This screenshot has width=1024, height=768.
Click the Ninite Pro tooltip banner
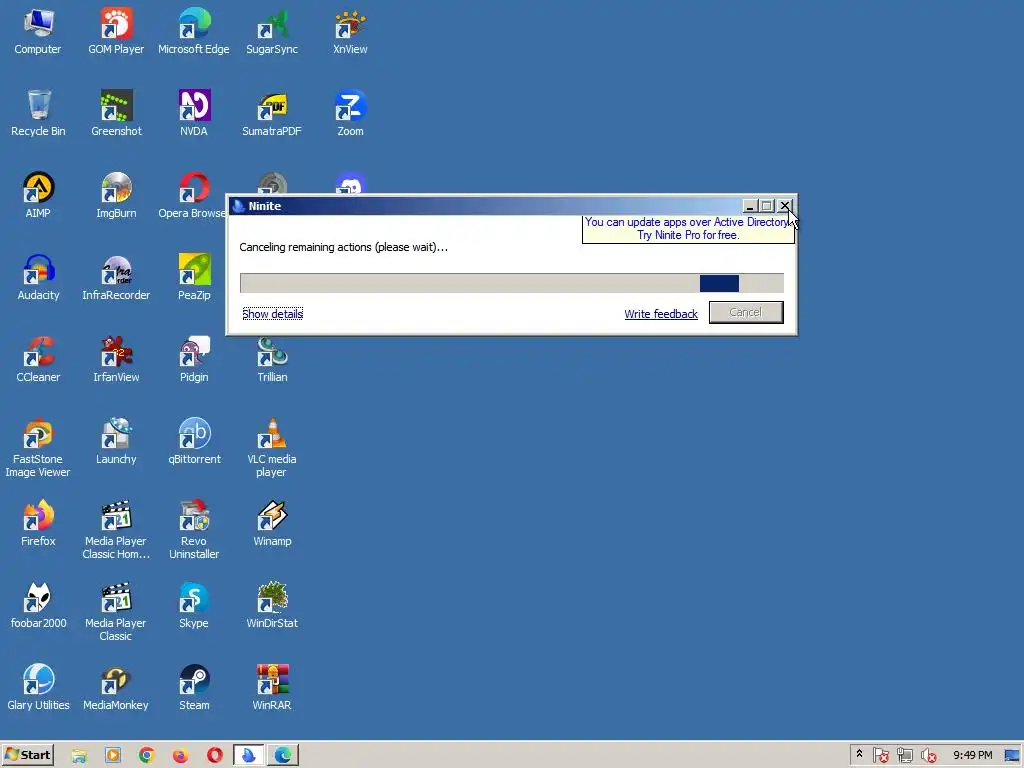click(688, 229)
